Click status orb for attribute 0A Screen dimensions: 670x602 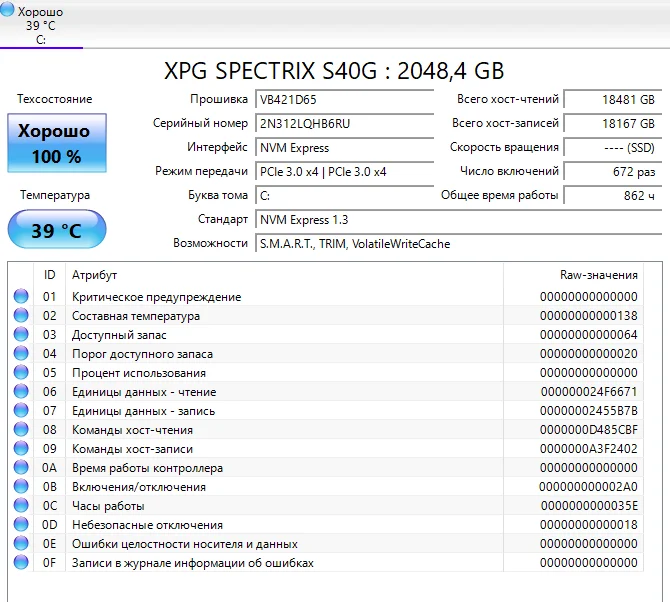[21, 467]
